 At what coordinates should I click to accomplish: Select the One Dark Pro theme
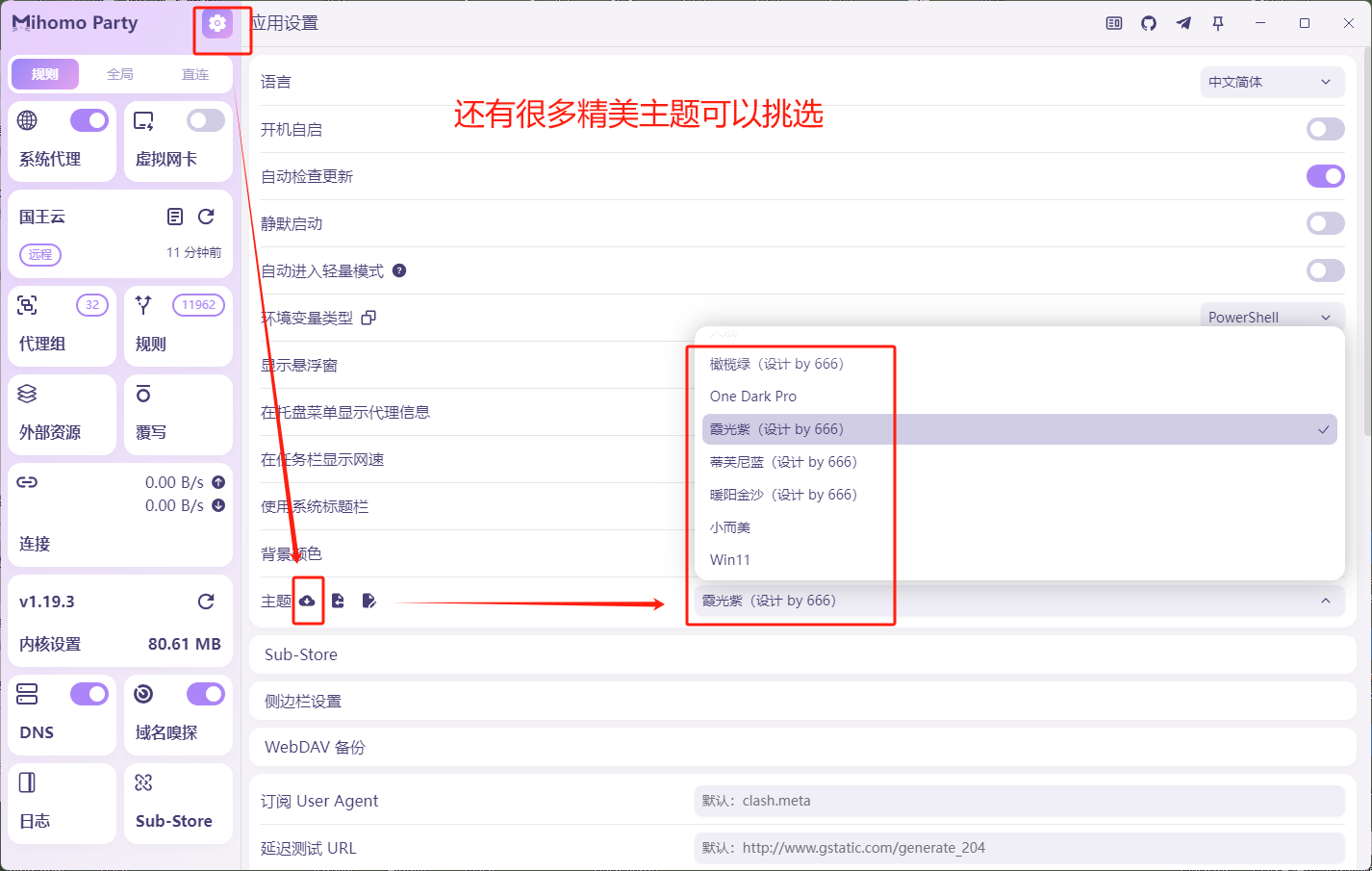point(753,397)
